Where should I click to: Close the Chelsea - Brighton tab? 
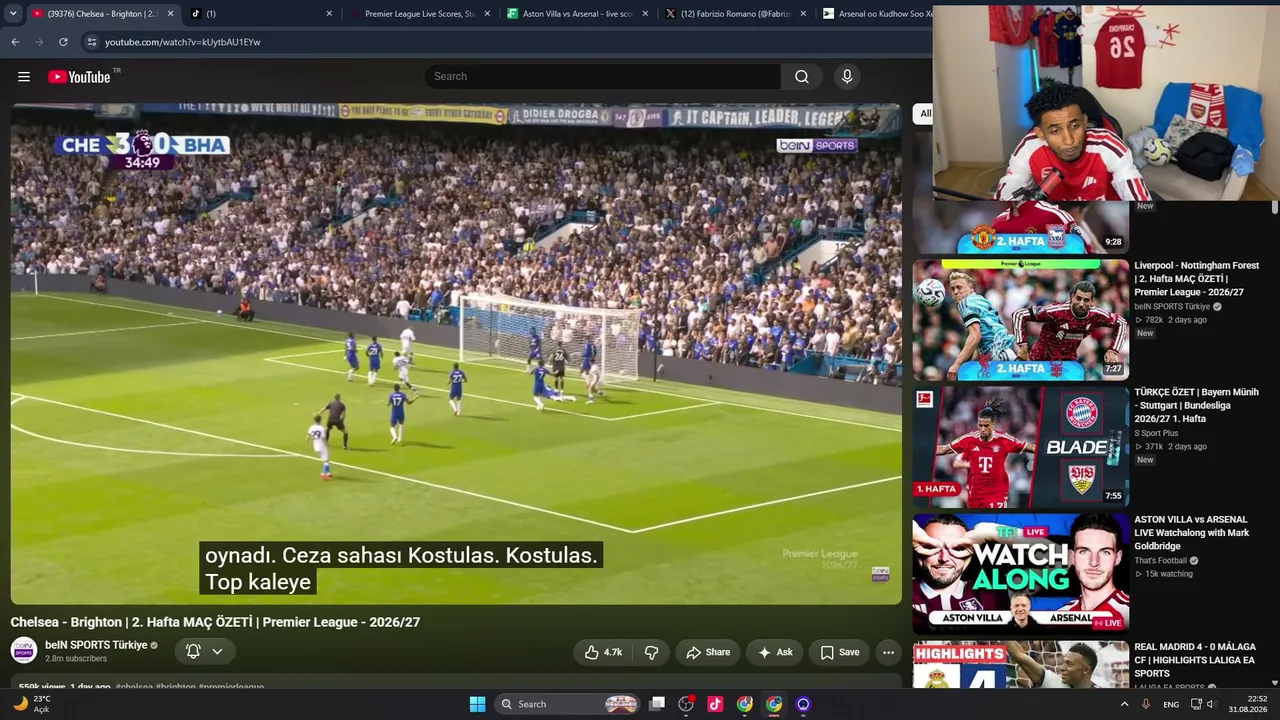tap(171, 14)
